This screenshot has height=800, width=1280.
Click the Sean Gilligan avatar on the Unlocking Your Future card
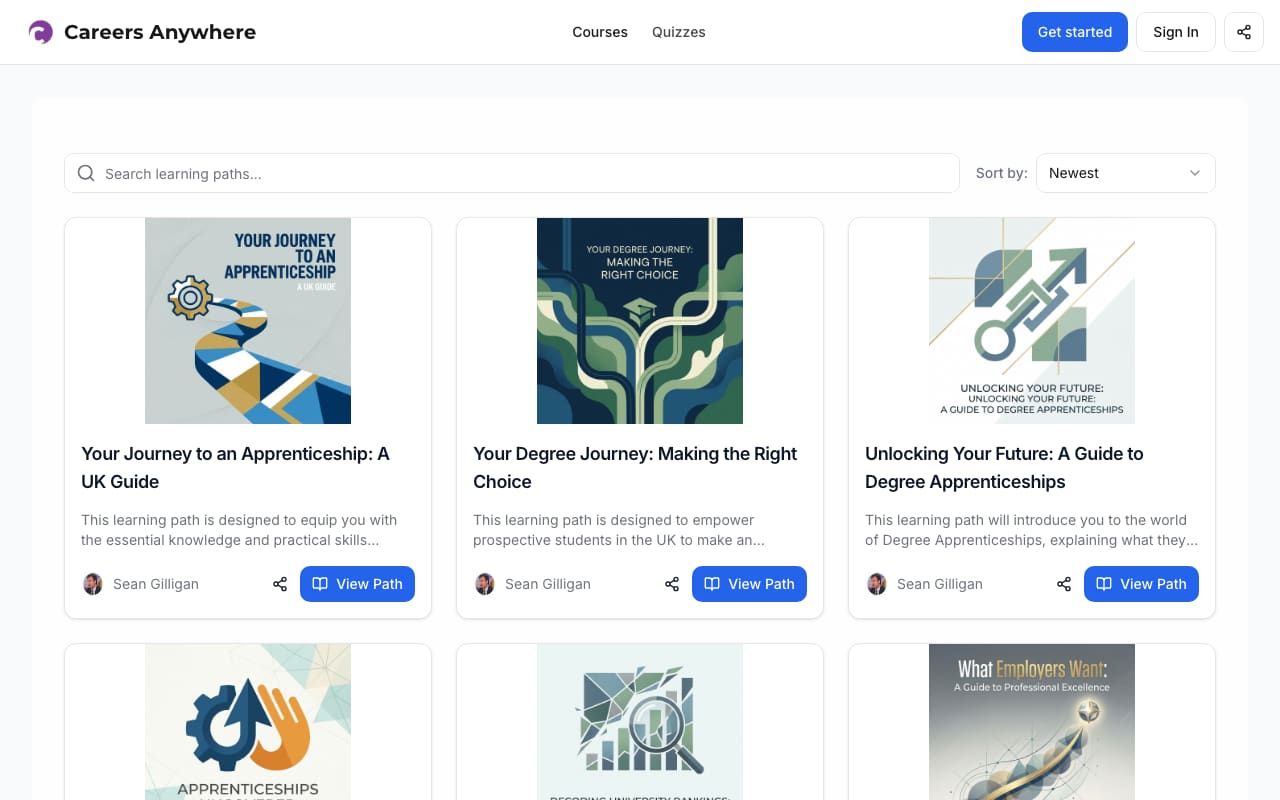coord(876,584)
